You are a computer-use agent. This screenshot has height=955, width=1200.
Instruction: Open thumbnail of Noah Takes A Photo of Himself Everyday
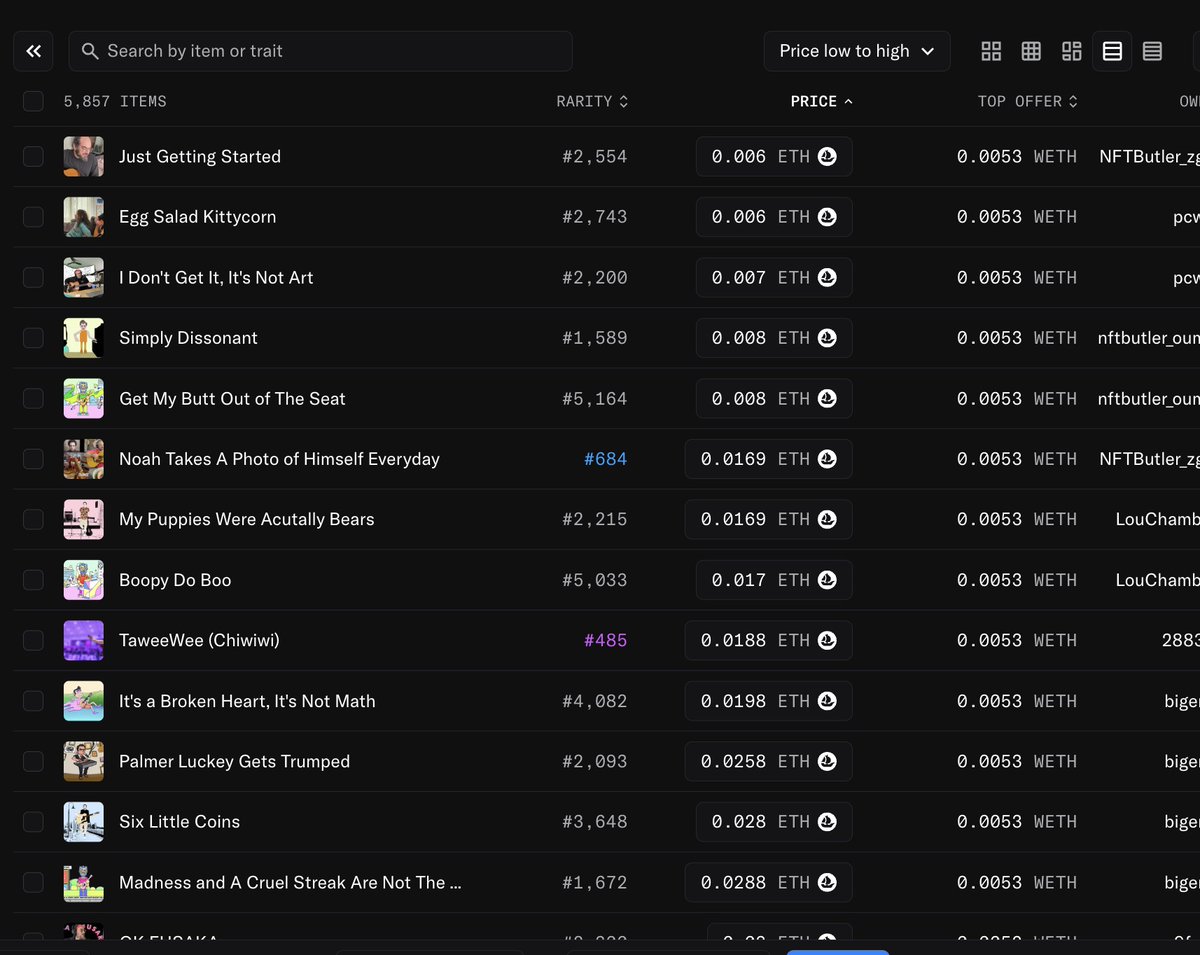84,459
